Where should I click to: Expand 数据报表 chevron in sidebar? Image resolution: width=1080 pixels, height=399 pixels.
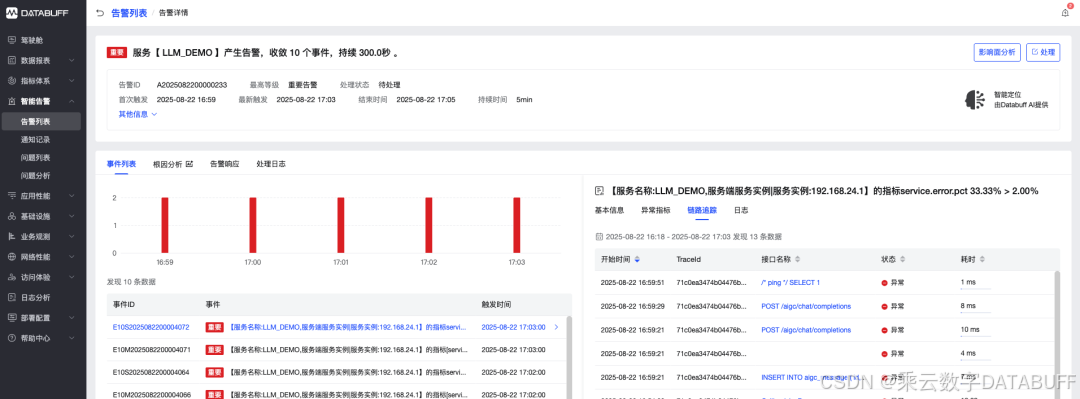72,60
